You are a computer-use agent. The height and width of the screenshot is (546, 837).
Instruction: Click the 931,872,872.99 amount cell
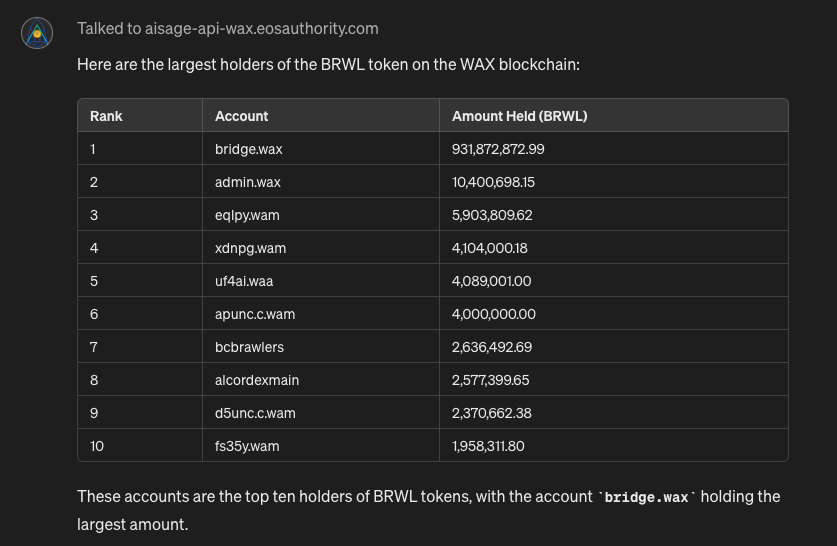[x=498, y=149]
